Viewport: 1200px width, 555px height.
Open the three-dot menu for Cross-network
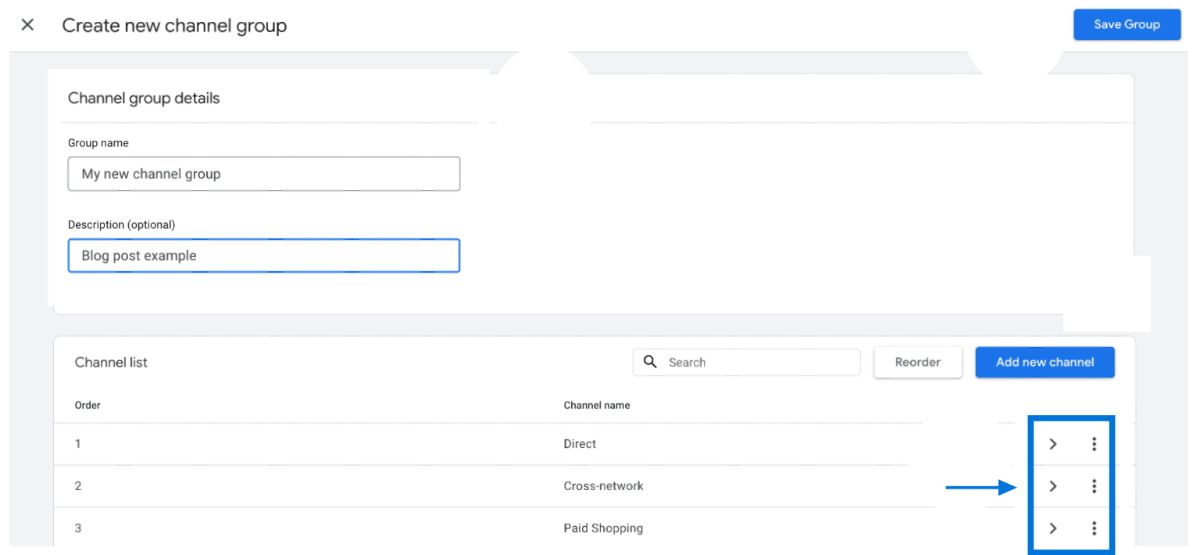point(1094,486)
